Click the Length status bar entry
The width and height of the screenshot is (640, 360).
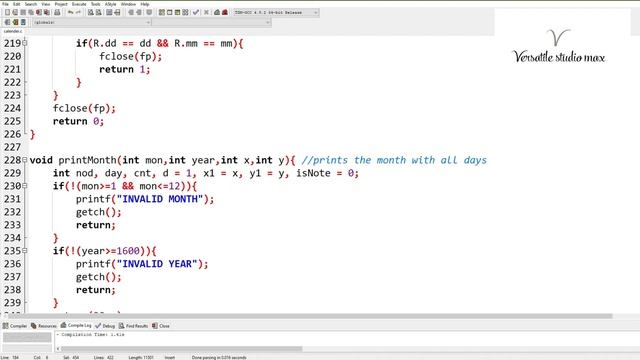tap(141, 358)
